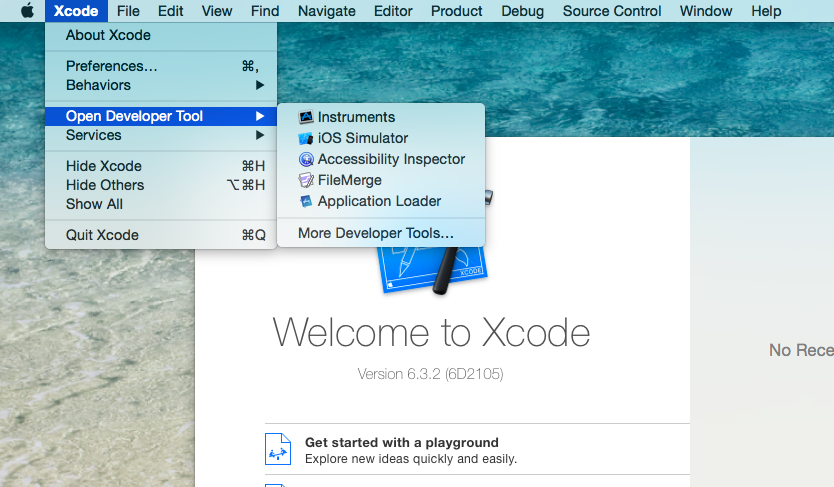The height and width of the screenshot is (487, 834).
Task: Click the Accessibility Inspector icon
Action: click(306, 159)
